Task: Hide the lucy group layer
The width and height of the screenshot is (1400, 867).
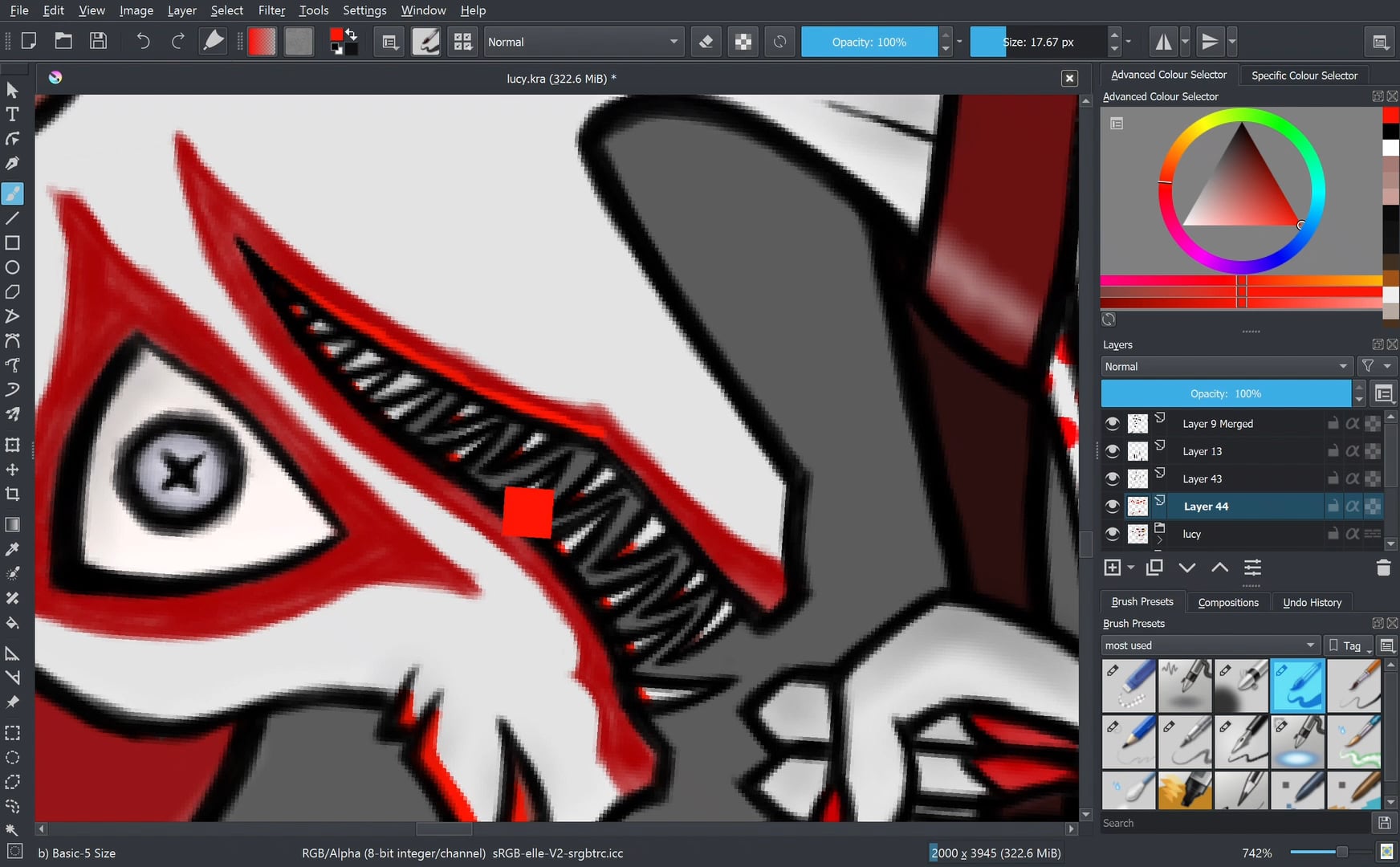Action: click(x=1112, y=534)
